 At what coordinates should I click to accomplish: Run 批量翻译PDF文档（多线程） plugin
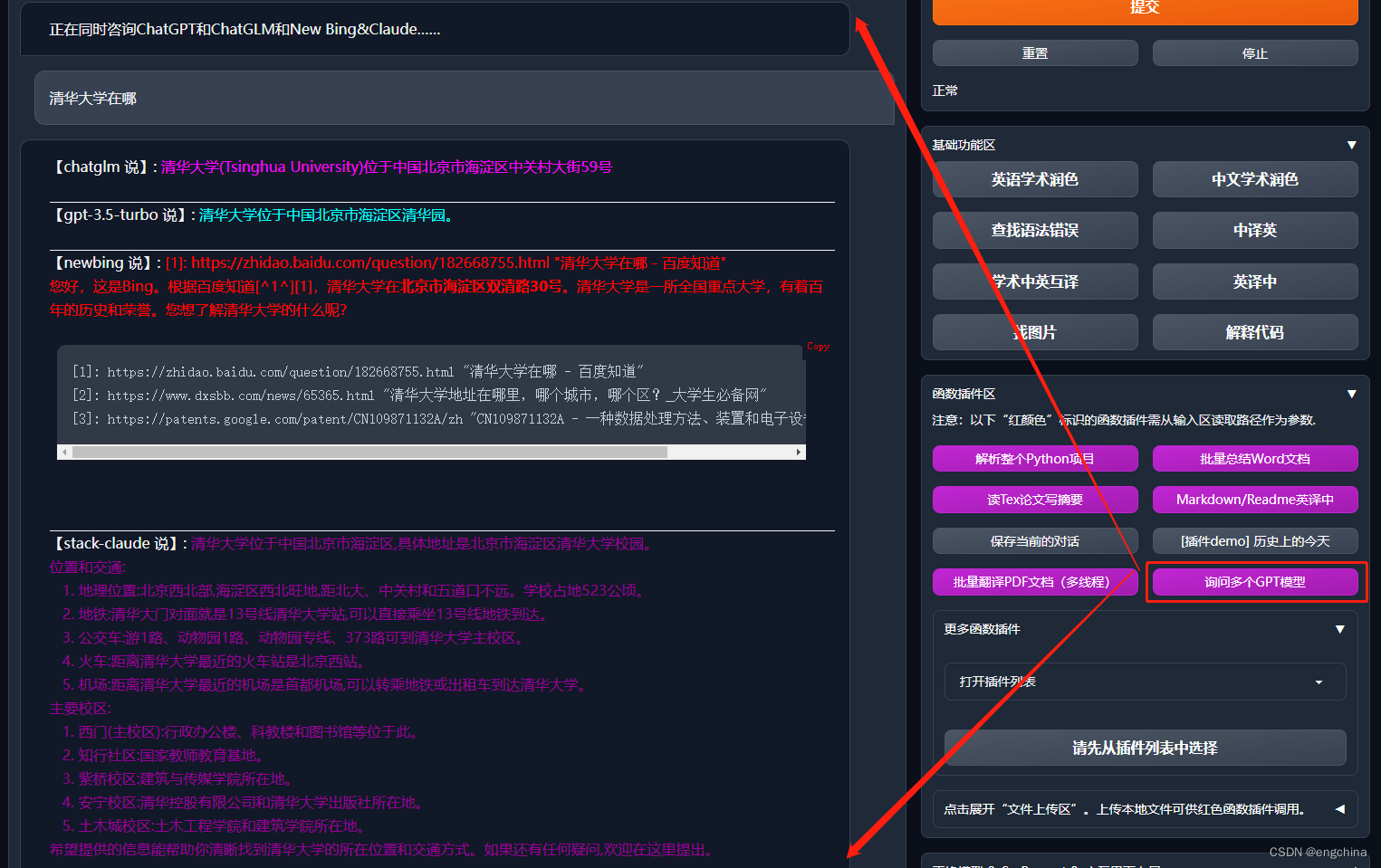click(1035, 582)
